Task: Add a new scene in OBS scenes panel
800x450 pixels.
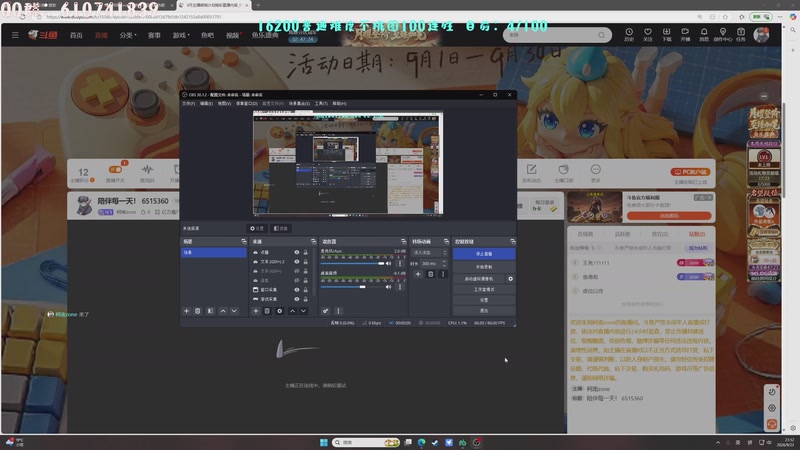Action: tap(186, 311)
